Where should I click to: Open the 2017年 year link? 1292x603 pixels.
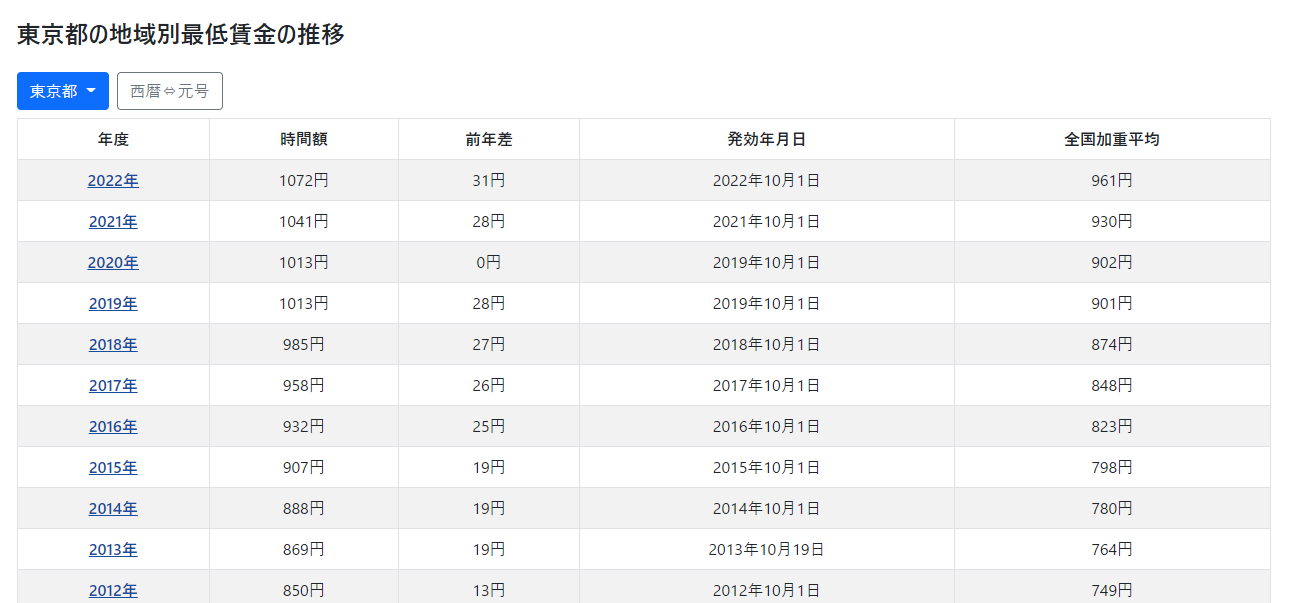[x=113, y=386]
